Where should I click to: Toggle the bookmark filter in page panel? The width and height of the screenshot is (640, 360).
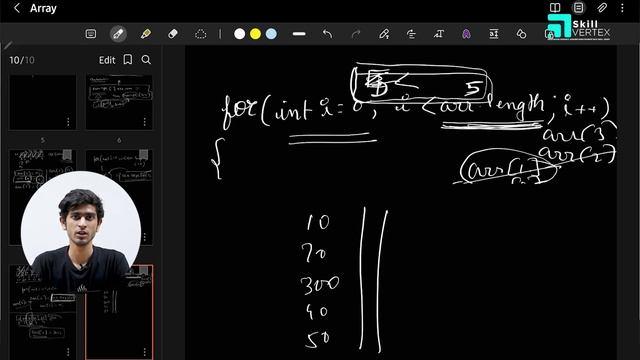click(x=128, y=60)
